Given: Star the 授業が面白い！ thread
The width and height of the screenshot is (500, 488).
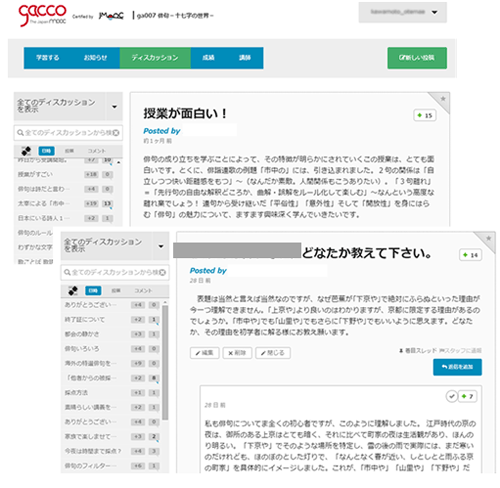Looking at the screenshot, I should click(443, 99).
